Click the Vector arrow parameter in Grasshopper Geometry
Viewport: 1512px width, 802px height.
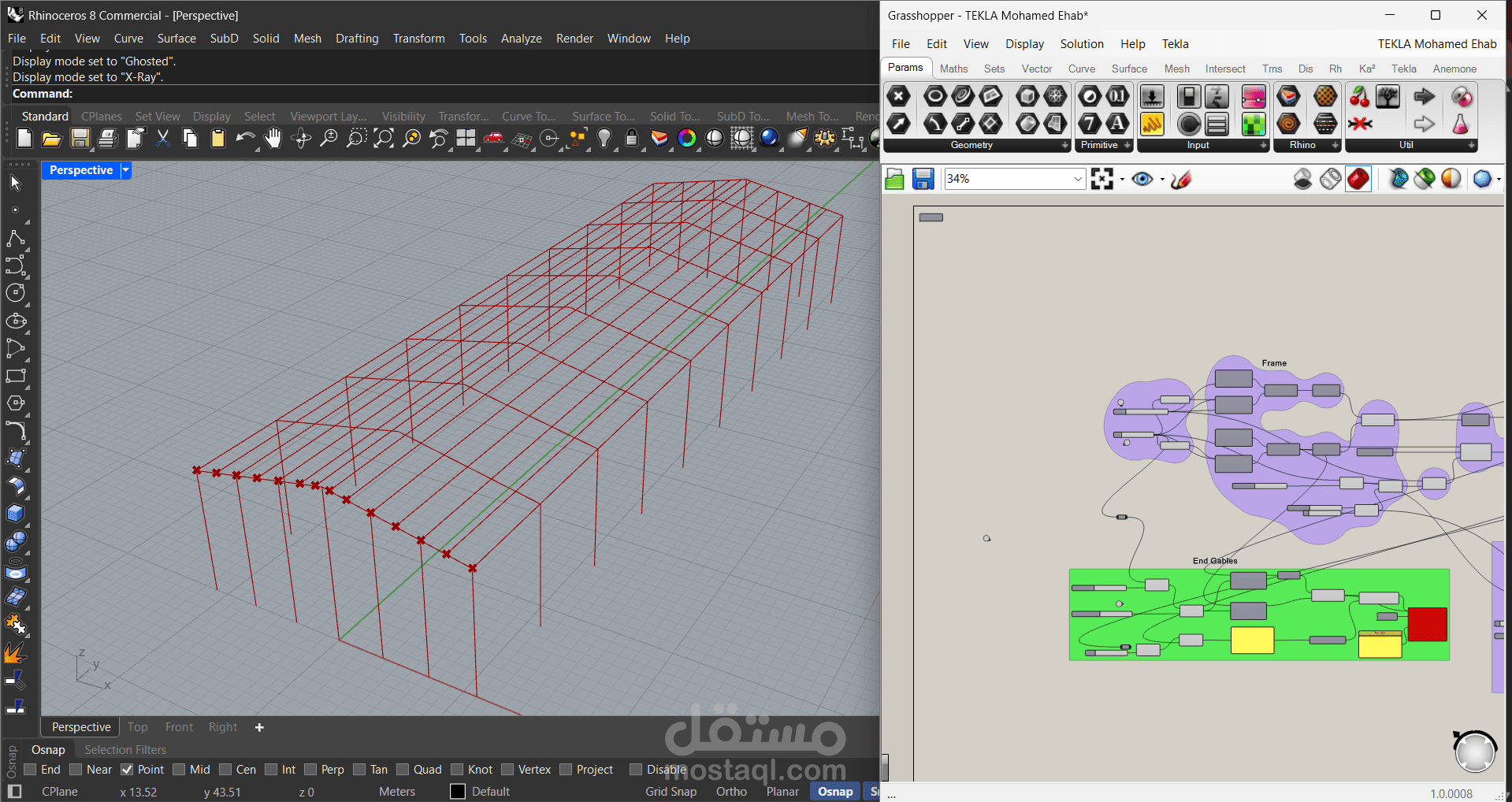[898, 124]
